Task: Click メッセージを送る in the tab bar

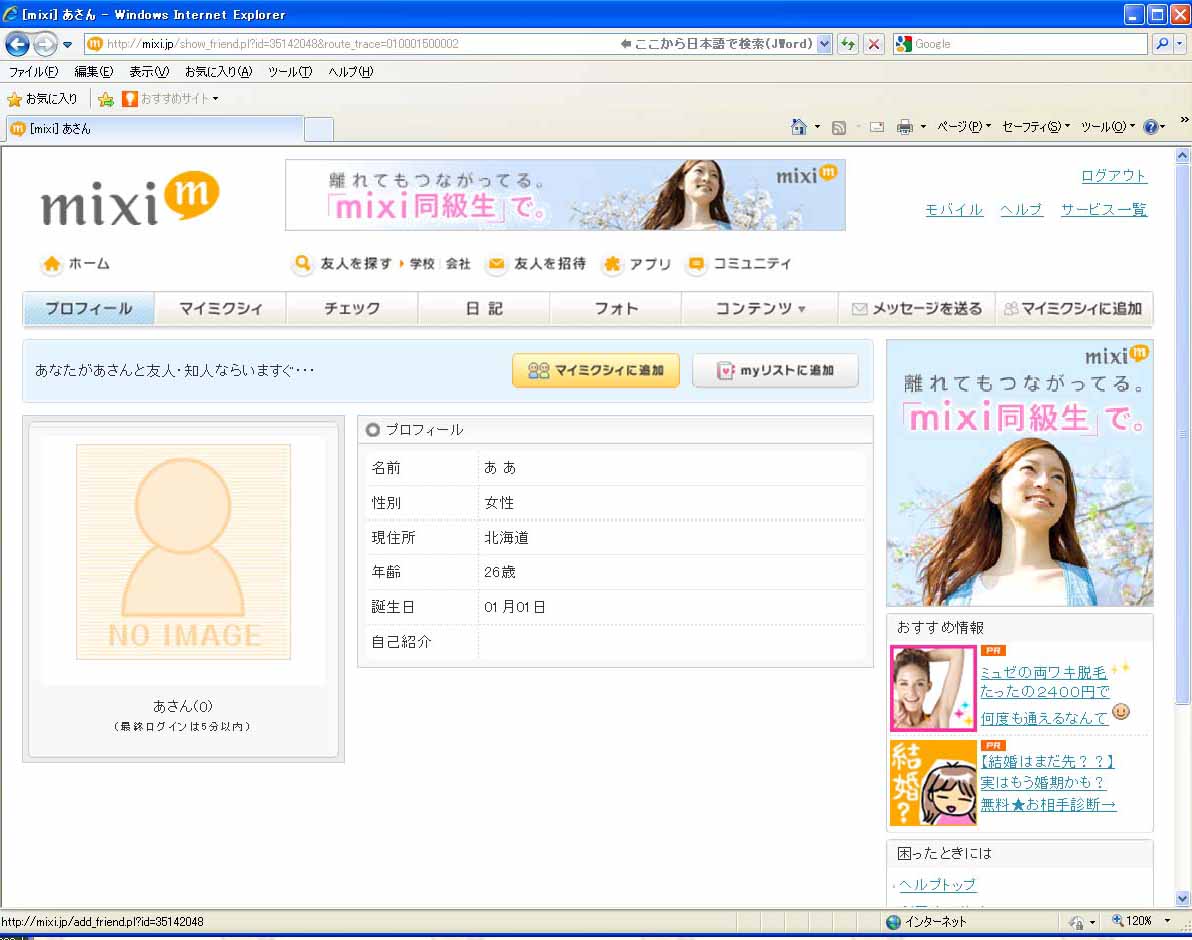Action: (917, 309)
